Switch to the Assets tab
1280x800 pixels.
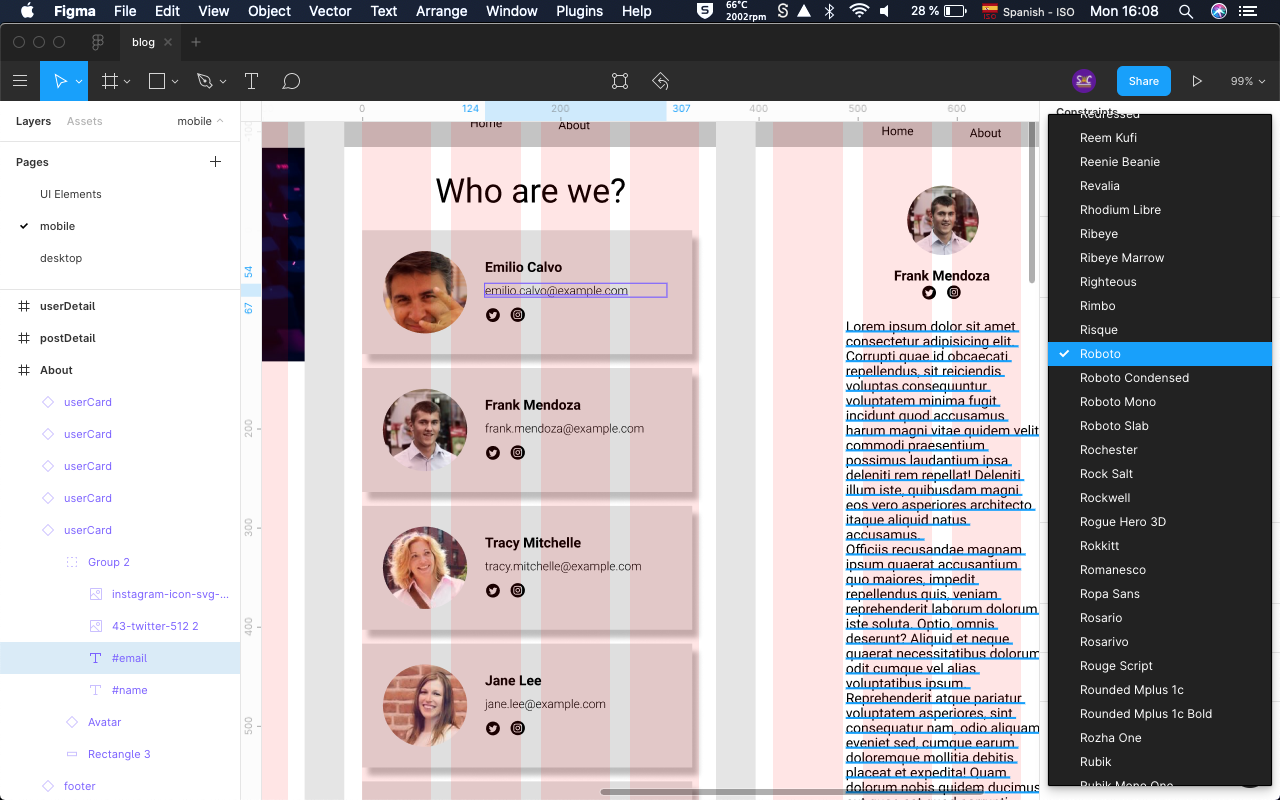tap(85, 121)
